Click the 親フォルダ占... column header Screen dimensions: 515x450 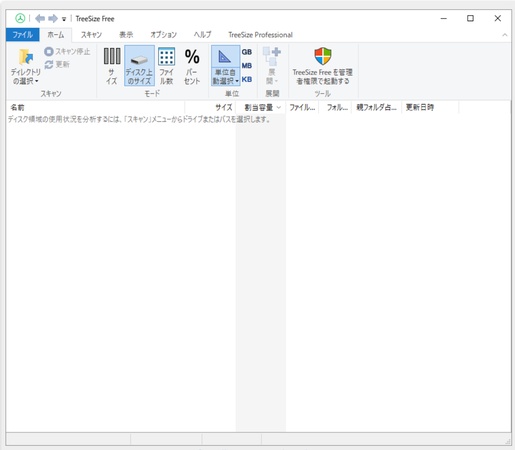click(x=377, y=107)
